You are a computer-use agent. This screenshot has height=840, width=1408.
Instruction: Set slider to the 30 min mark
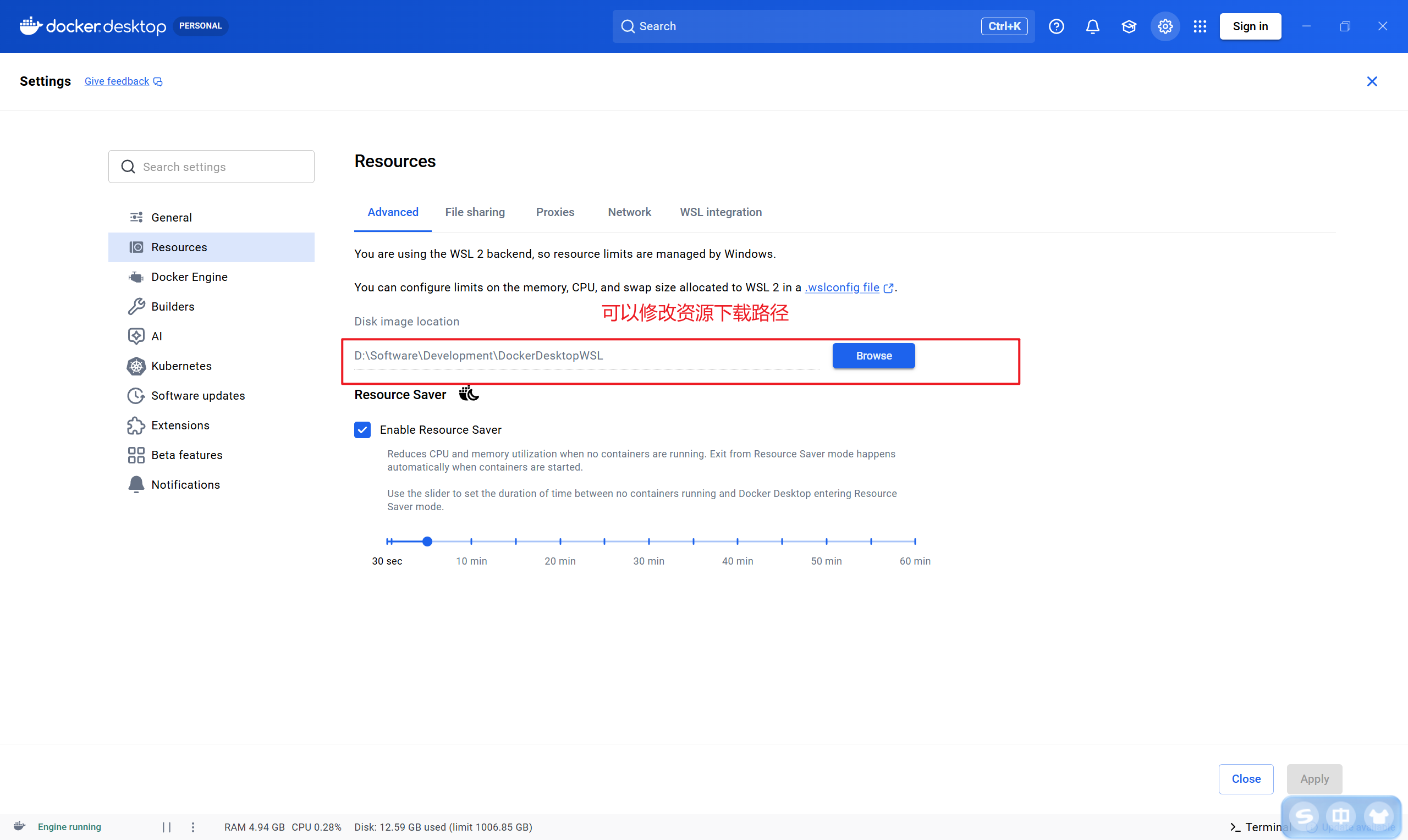(649, 541)
